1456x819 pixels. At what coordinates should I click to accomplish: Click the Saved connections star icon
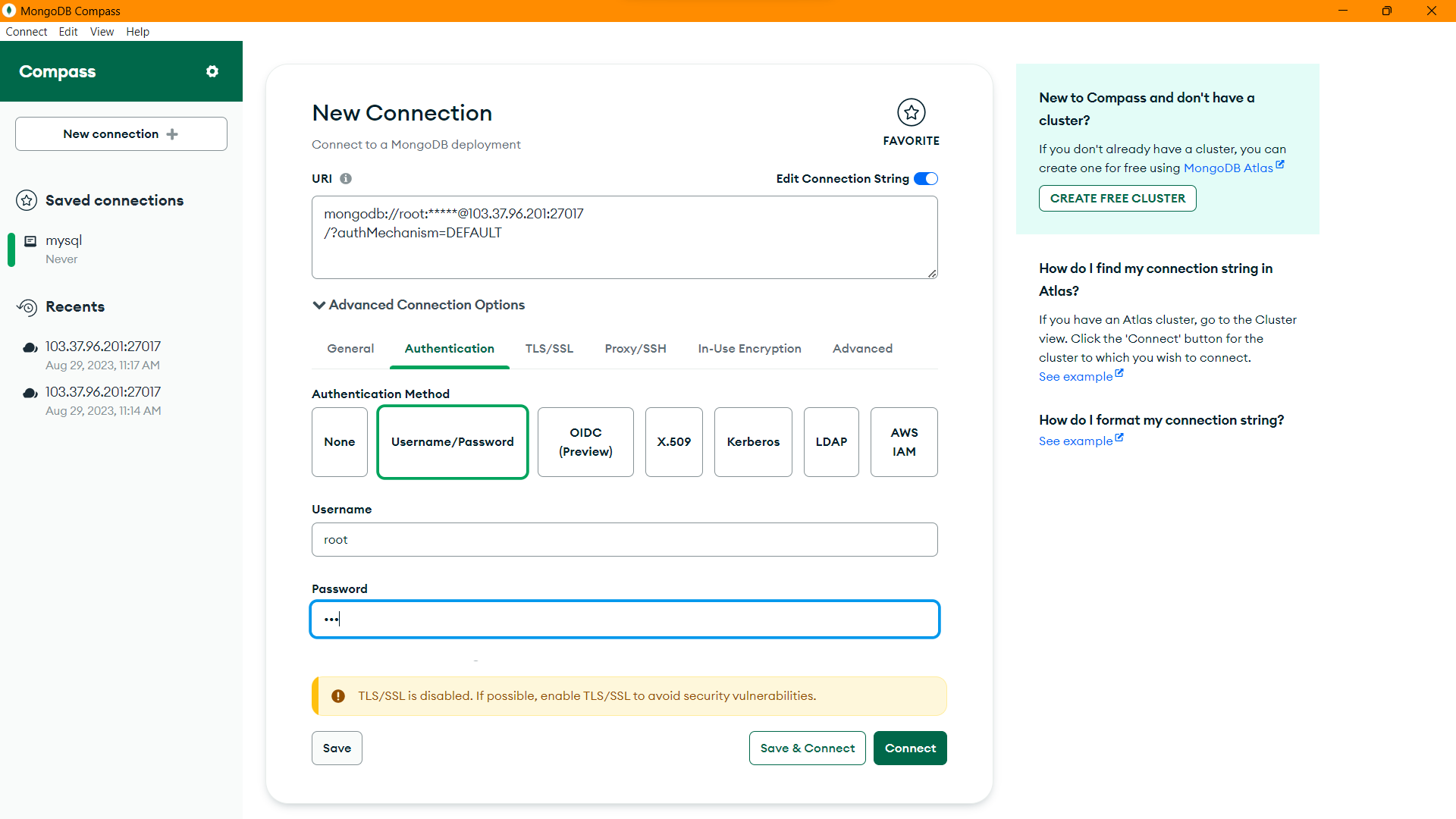click(x=27, y=200)
